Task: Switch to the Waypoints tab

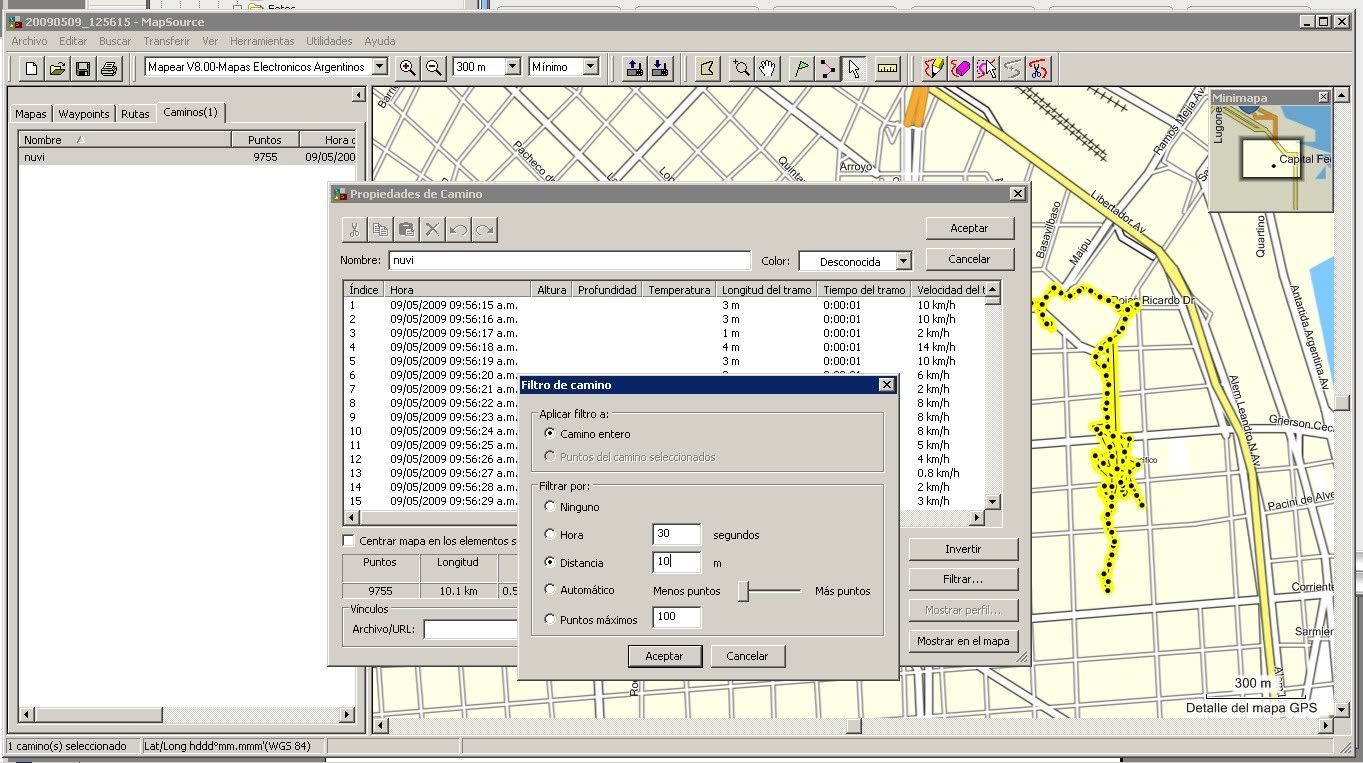Action: click(x=84, y=114)
